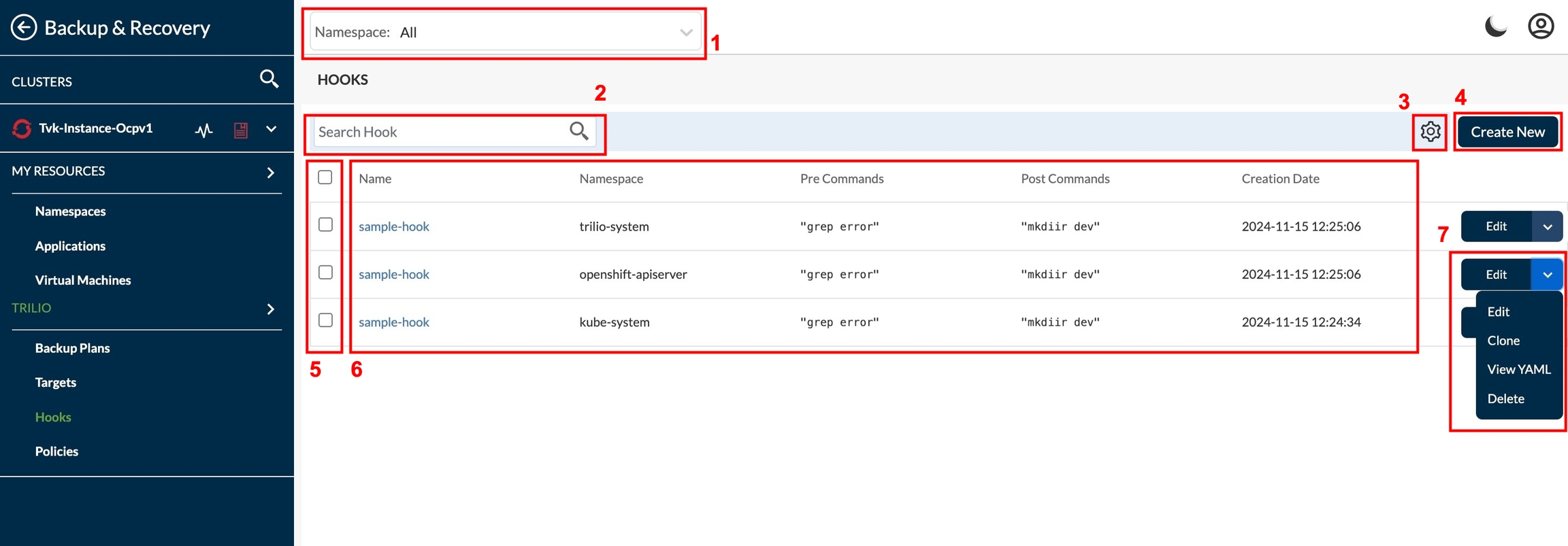
Task: Select View YAML in the actions menu
Action: coord(1518,369)
